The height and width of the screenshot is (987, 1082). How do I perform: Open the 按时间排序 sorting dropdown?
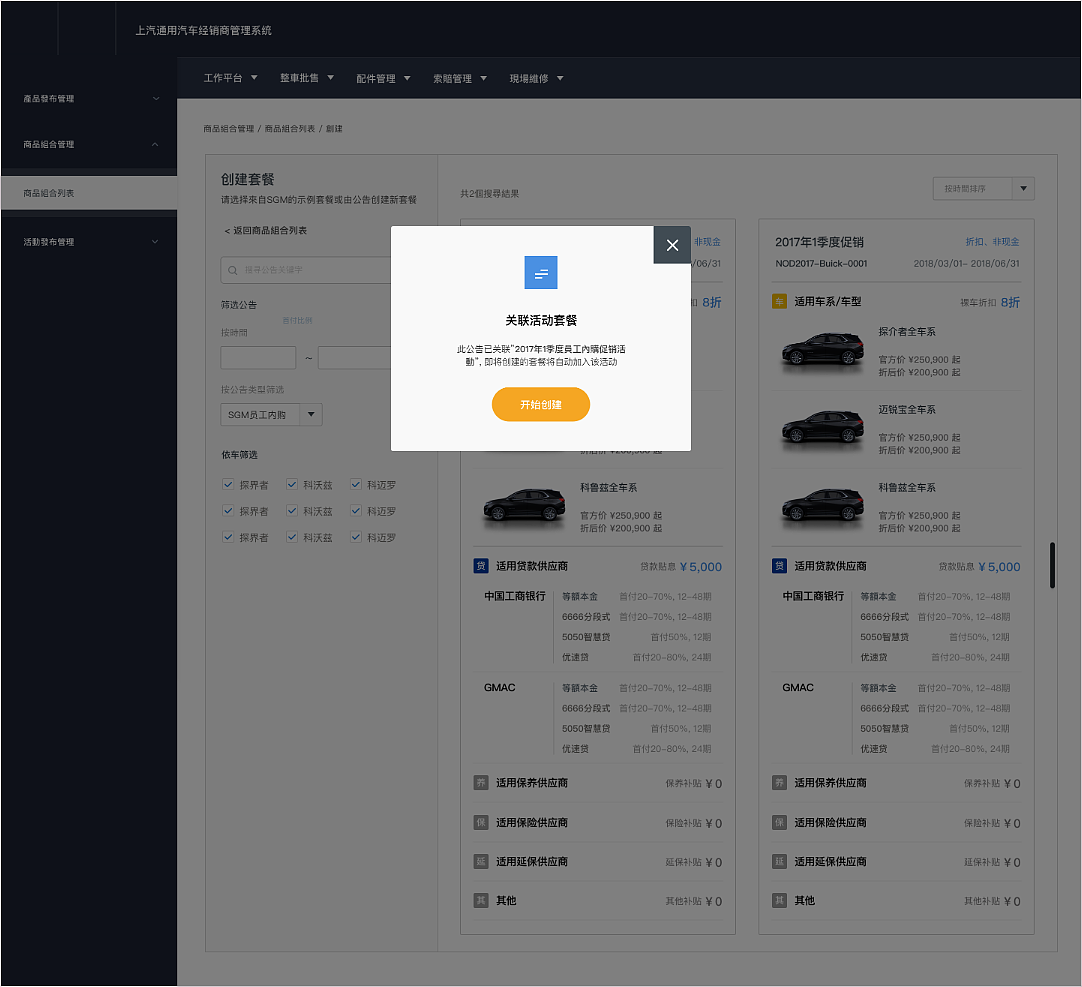pyautogui.click(x=983, y=188)
